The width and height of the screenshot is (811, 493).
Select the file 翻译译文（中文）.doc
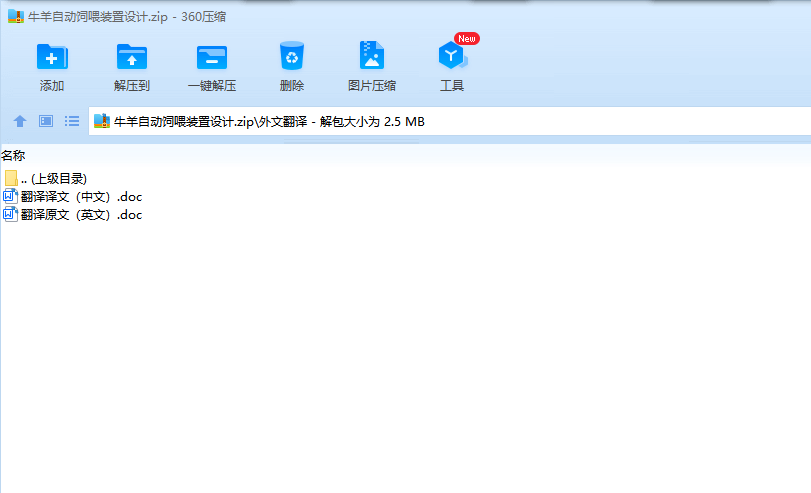[x=72, y=197]
